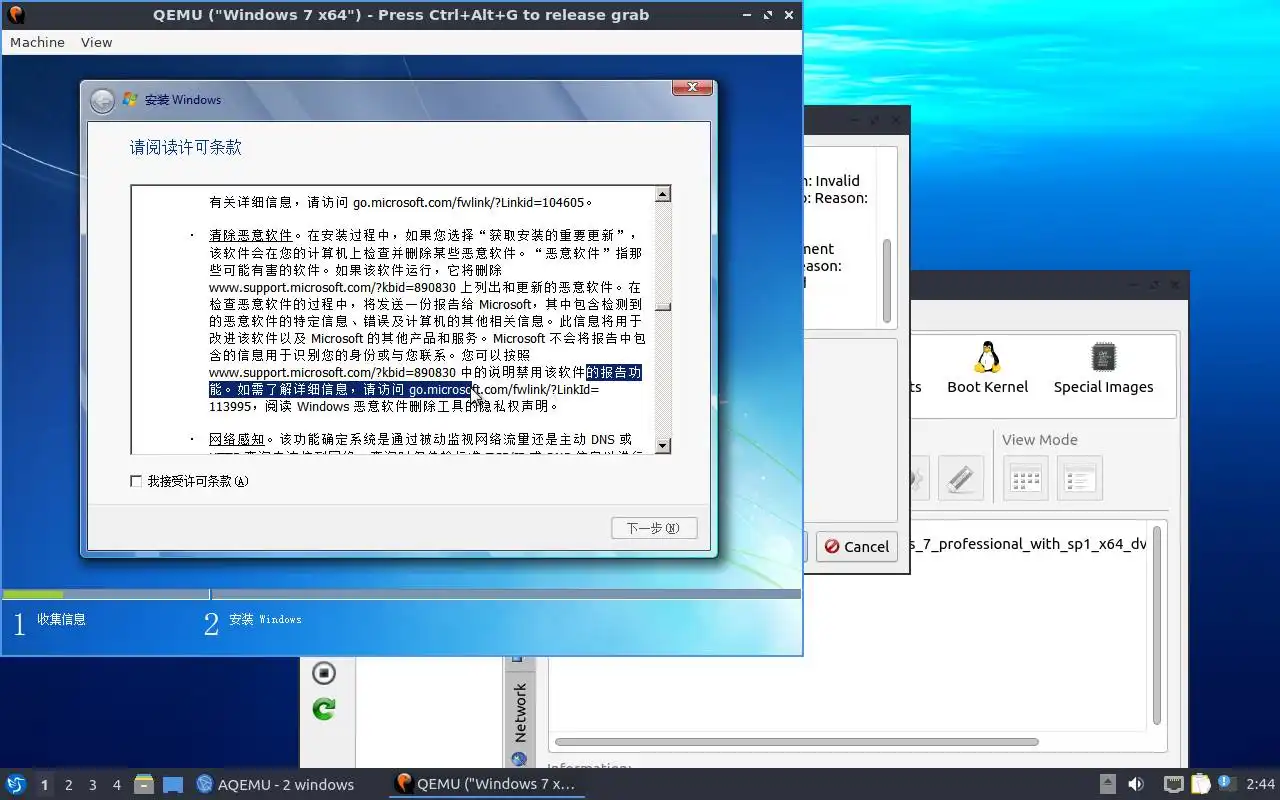Click the eraser icon in AQEMU toolbar
The image size is (1280, 800).
pos(961,478)
